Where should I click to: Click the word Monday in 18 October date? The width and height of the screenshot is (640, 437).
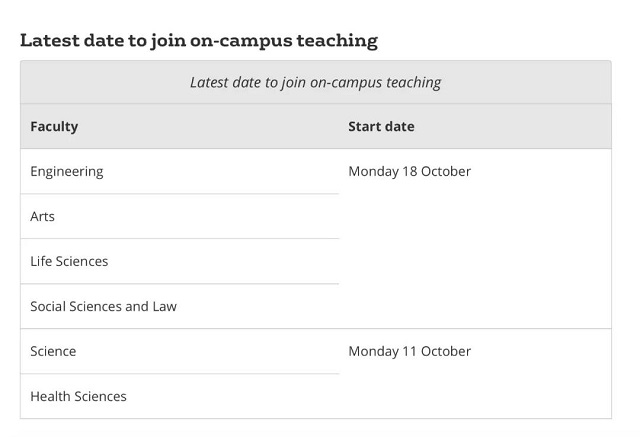click(x=373, y=172)
